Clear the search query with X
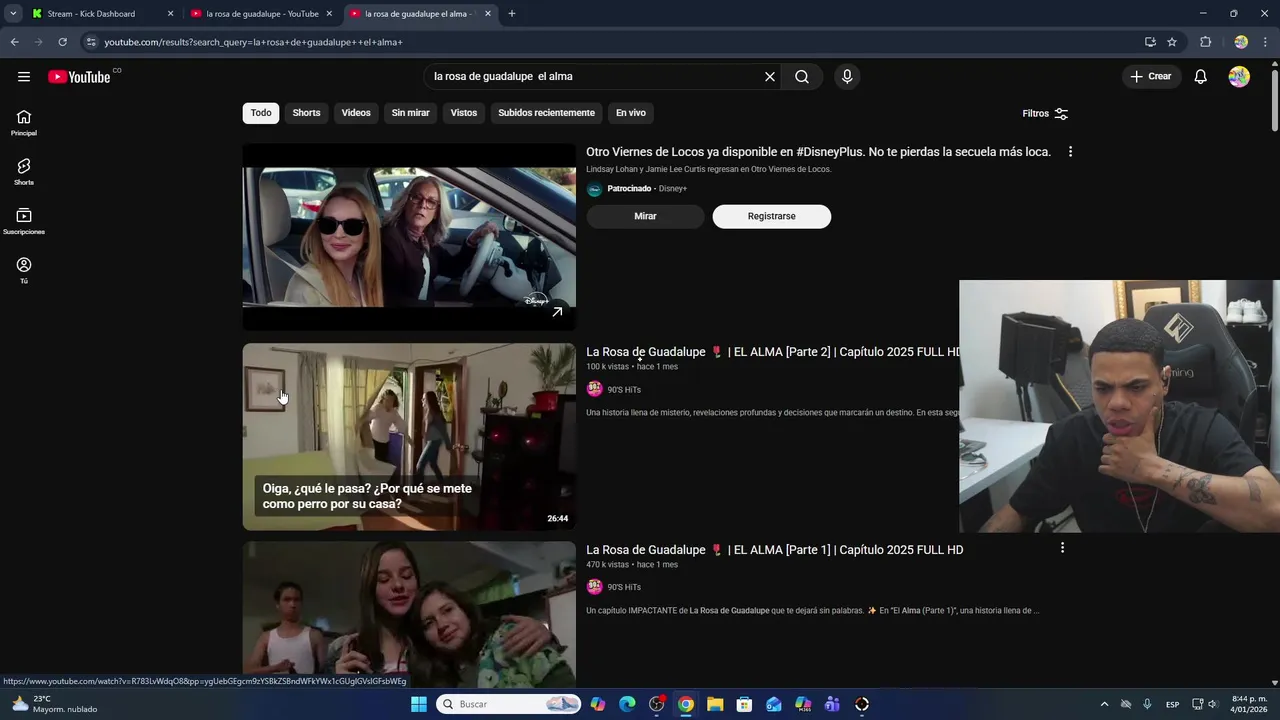1280x720 pixels. 770,77
